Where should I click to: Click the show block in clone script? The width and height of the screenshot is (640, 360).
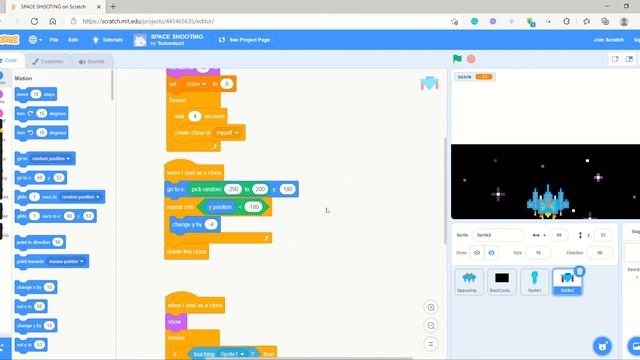pos(176,322)
